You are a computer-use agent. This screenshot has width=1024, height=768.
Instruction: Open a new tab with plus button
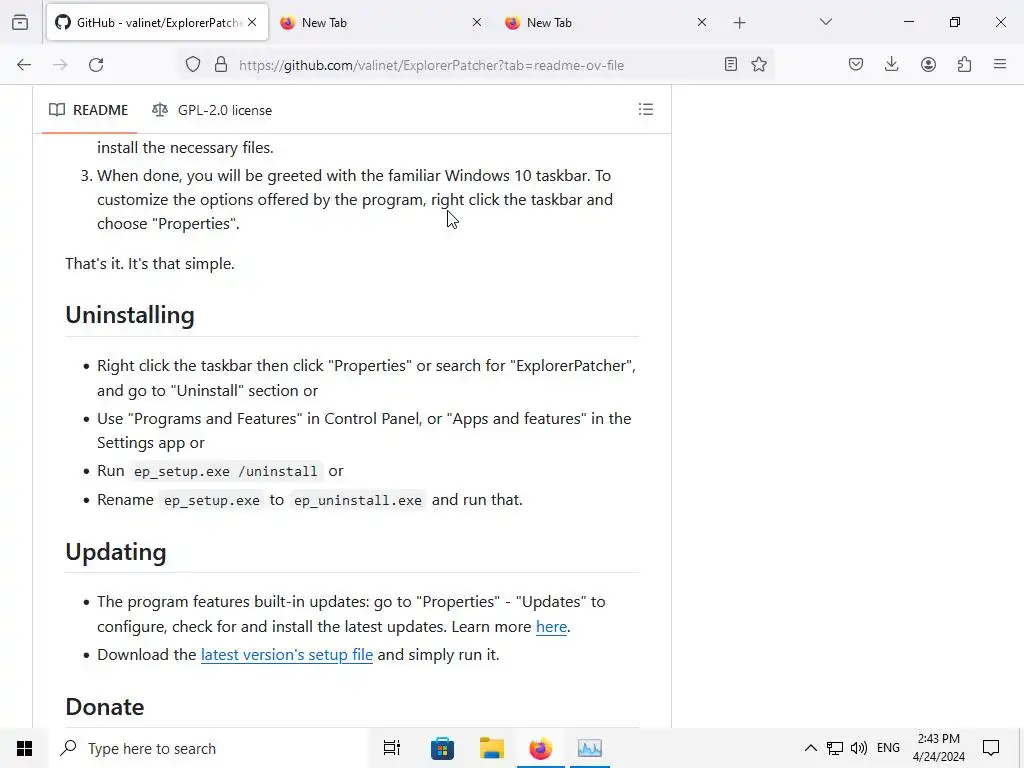[739, 23]
